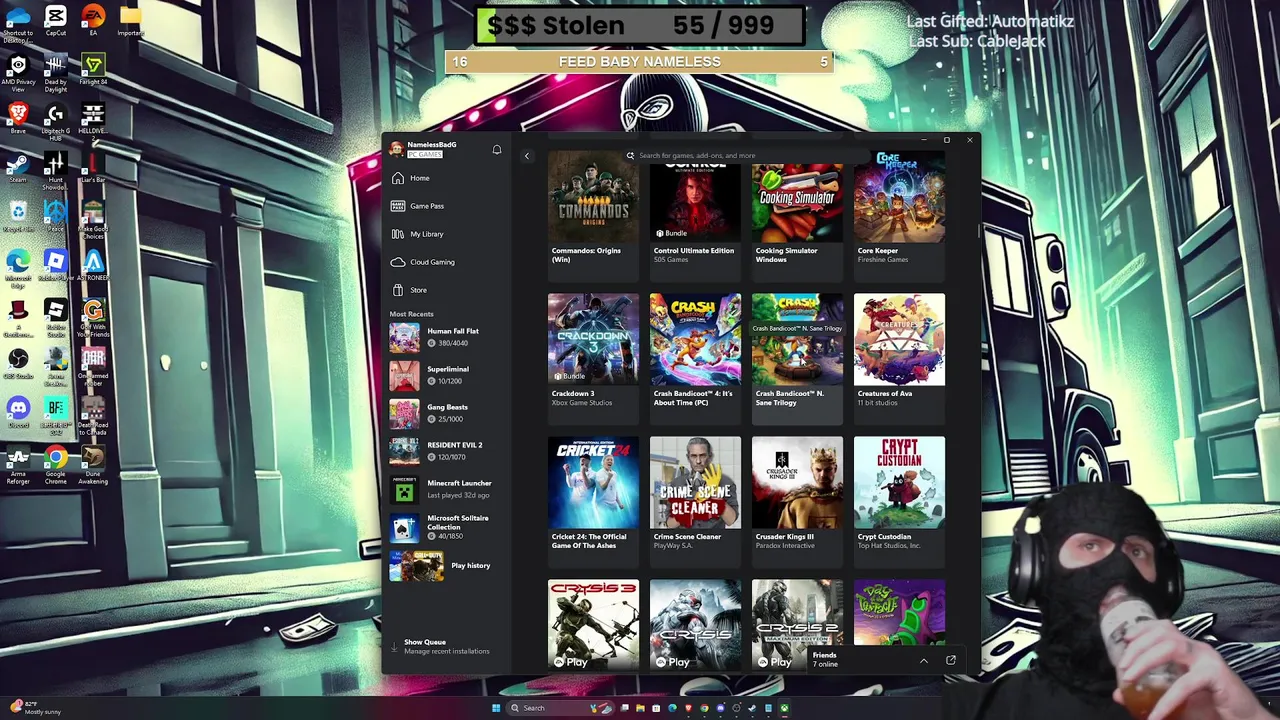The height and width of the screenshot is (720, 1280).
Task: Open Arma Reforger desktop icon
Action: [x=18, y=466]
